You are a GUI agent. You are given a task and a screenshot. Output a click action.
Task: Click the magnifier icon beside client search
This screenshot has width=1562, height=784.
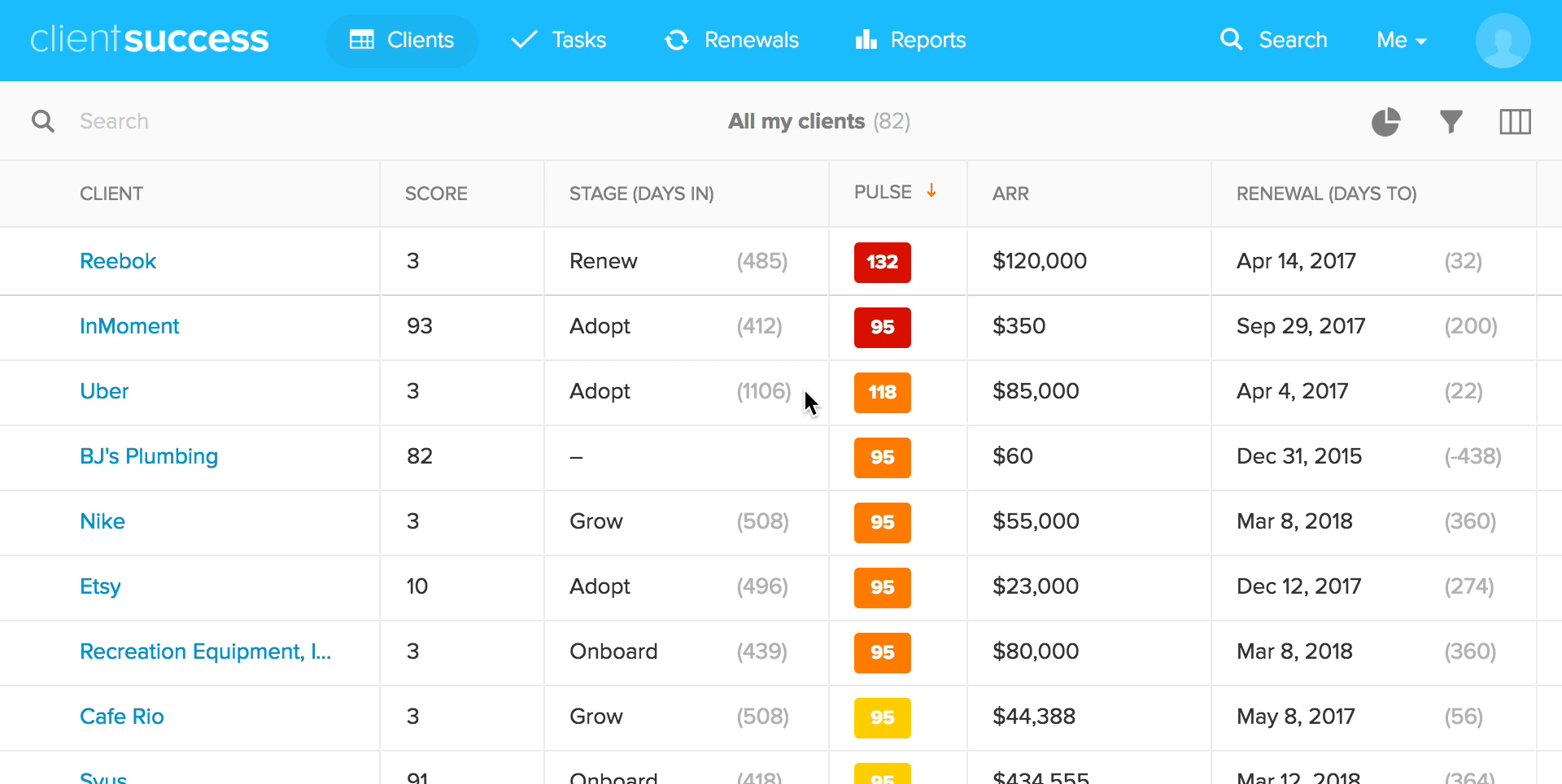[x=43, y=121]
